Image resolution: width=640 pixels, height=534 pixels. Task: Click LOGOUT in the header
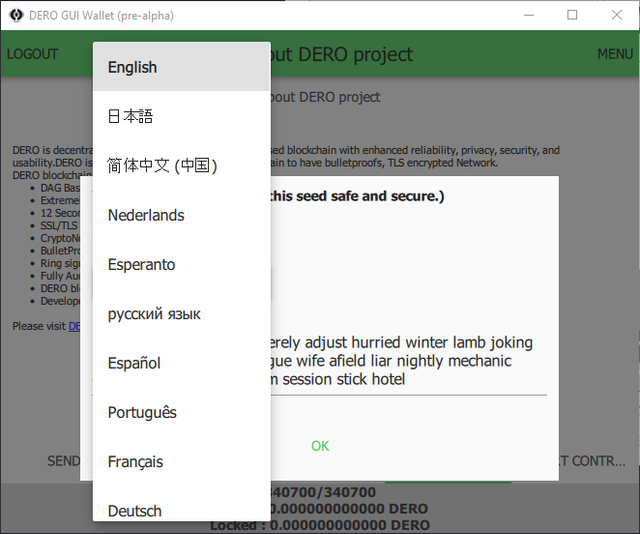tap(32, 54)
